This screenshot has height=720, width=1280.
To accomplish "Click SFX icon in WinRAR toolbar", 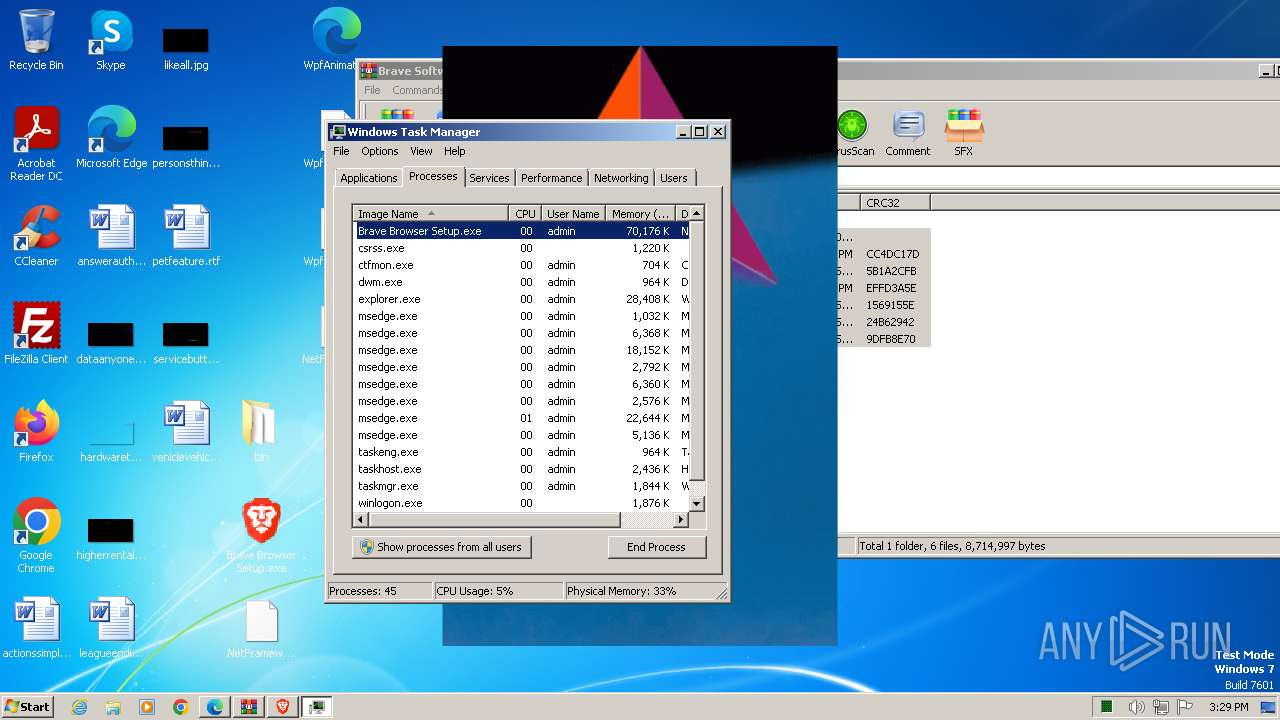I will click(x=963, y=133).
